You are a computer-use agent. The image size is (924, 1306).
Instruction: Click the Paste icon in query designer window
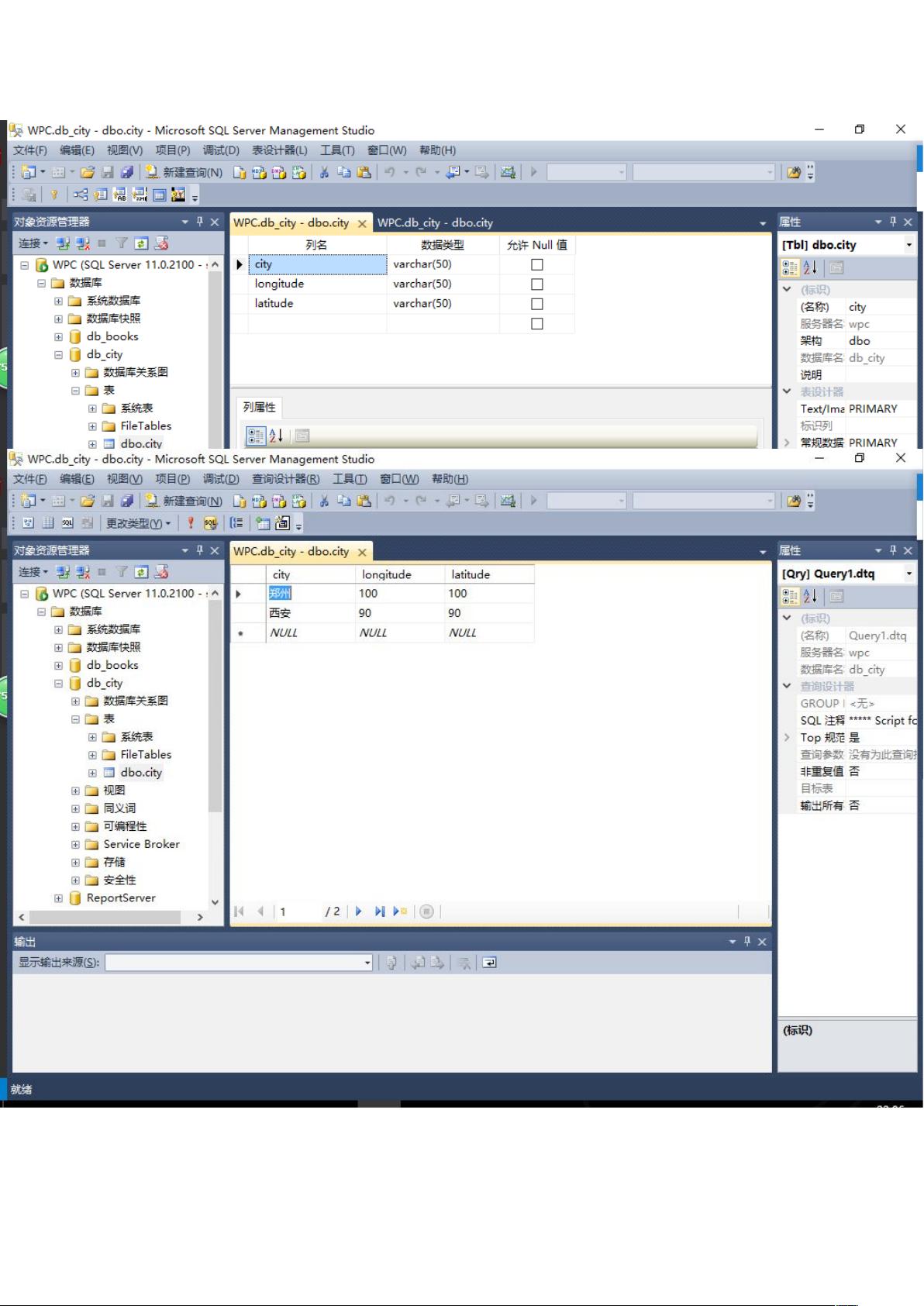pos(364,501)
